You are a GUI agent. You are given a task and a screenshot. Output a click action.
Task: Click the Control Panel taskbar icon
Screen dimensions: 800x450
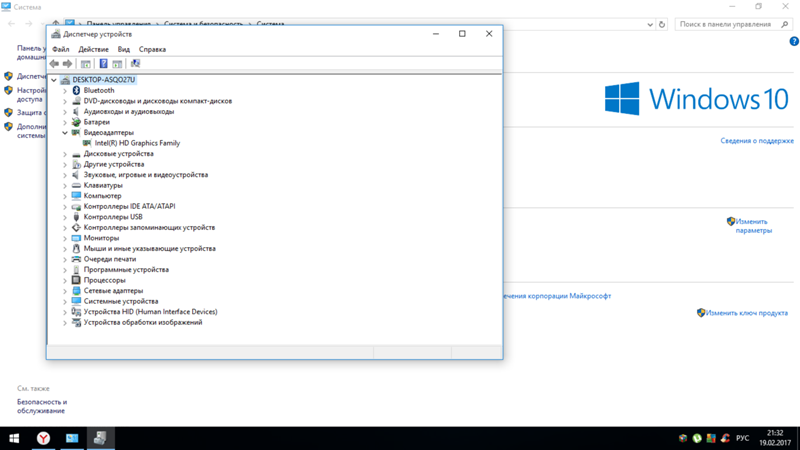[72, 438]
